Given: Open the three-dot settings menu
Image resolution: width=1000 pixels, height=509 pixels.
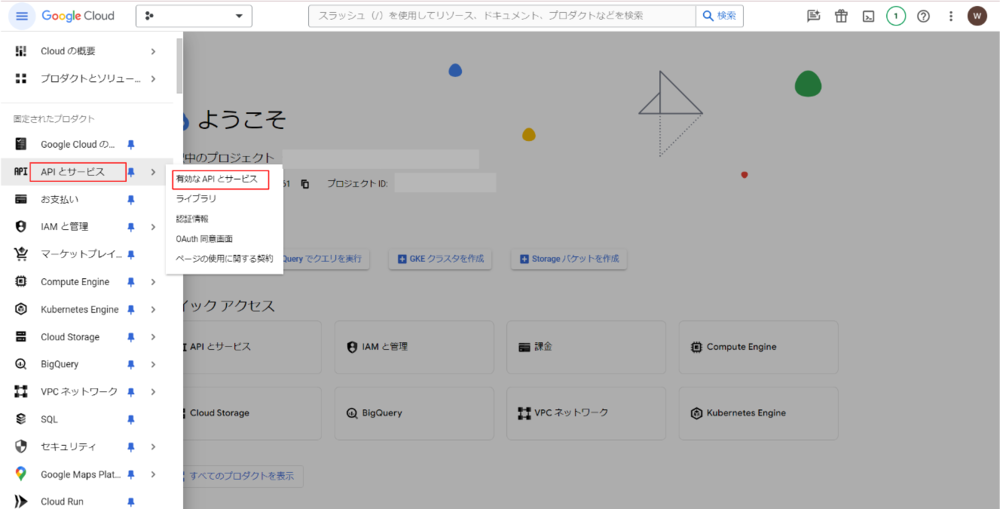Looking at the screenshot, I should (x=951, y=17).
